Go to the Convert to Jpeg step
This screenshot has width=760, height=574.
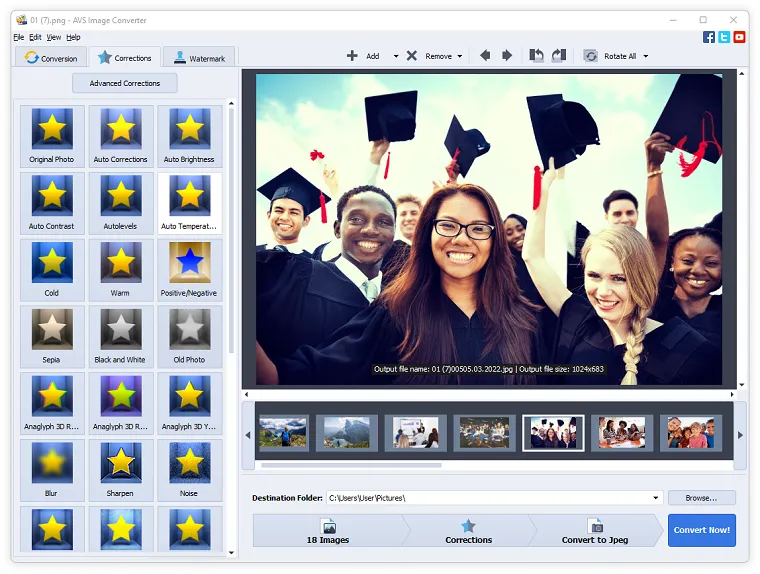point(595,531)
